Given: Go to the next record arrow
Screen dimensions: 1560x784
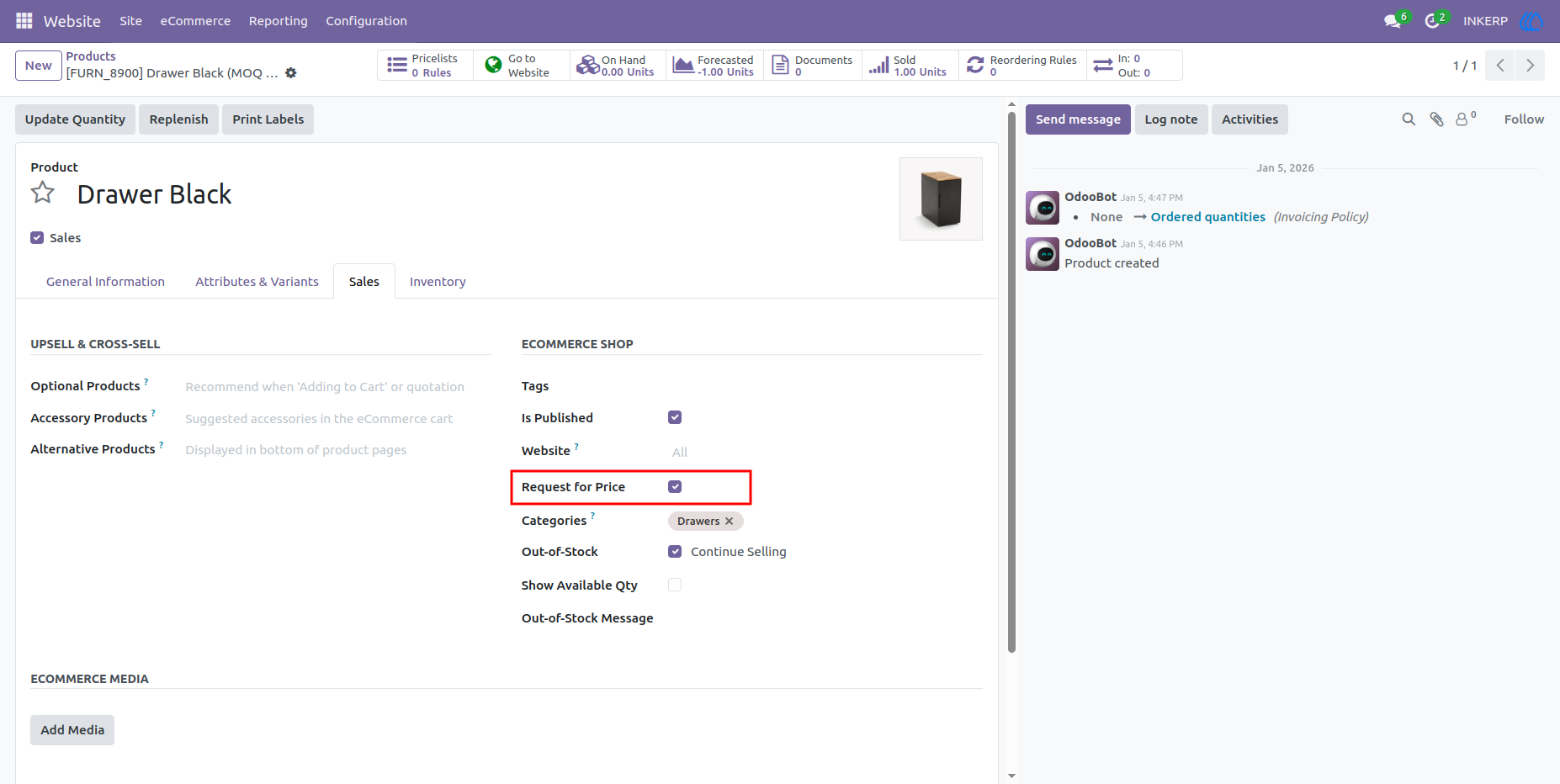Looking at the screenshot, I should point(1530,66).
